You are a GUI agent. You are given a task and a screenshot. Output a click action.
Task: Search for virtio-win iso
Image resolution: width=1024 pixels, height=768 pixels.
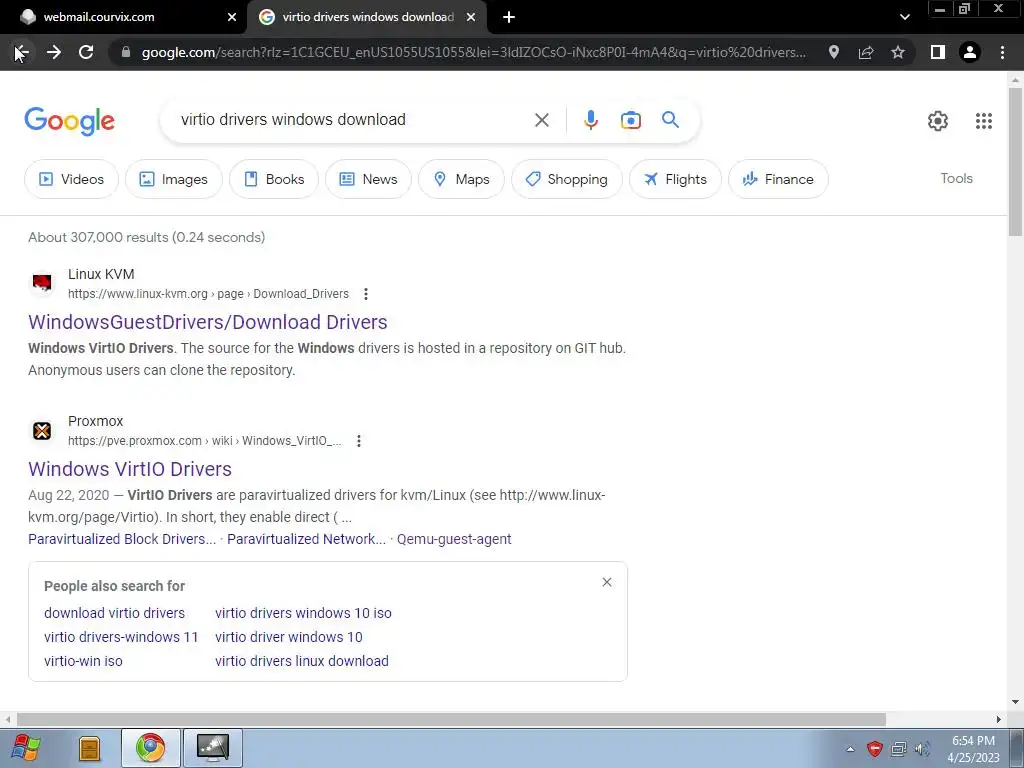pyautogui.click(x=83, y=661)
